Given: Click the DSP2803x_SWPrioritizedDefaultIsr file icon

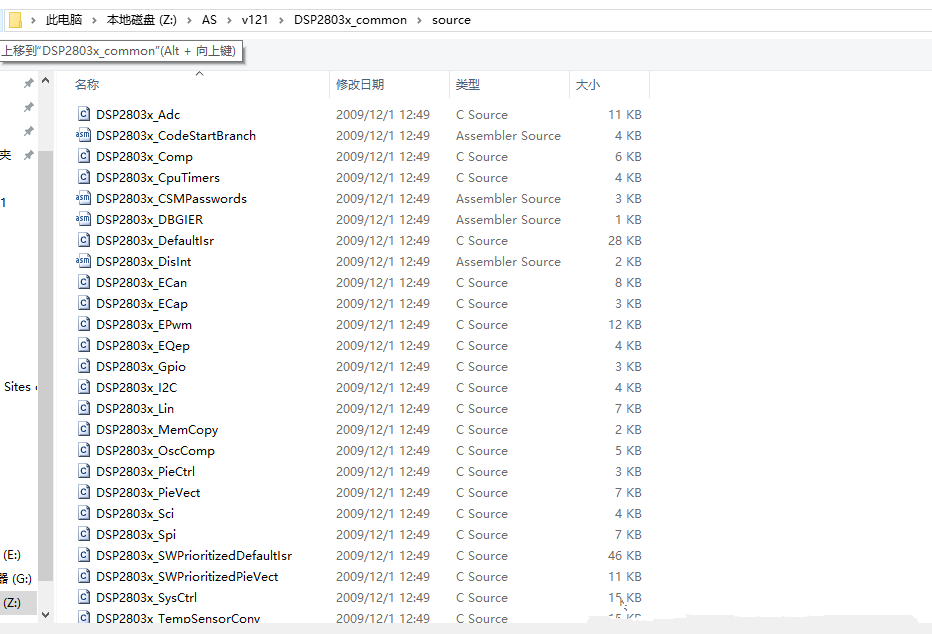Looking at the screenshot, I should coord(84,555).
